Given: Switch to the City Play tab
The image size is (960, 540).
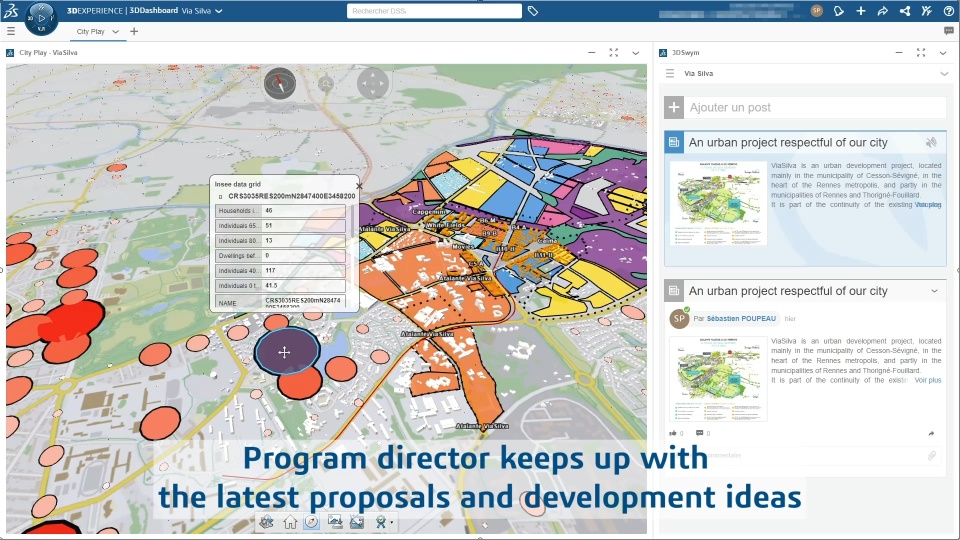Looking at the screenshot, I should (x=91, y=31).
